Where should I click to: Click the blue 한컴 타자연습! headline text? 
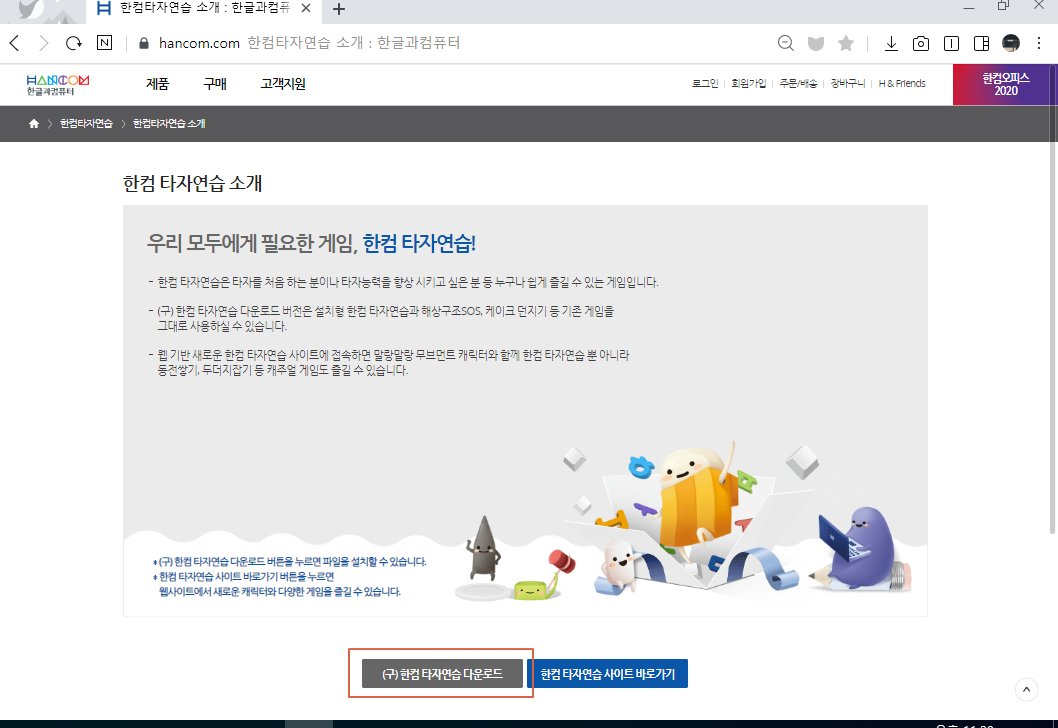coord(419,243)
